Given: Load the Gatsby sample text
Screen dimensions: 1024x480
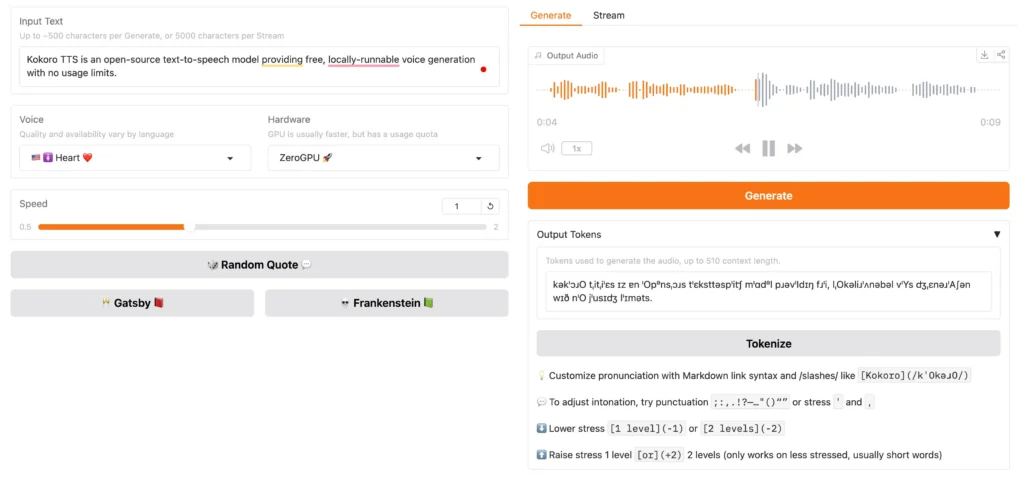Looking at the screenshot, I should (132, 302).
